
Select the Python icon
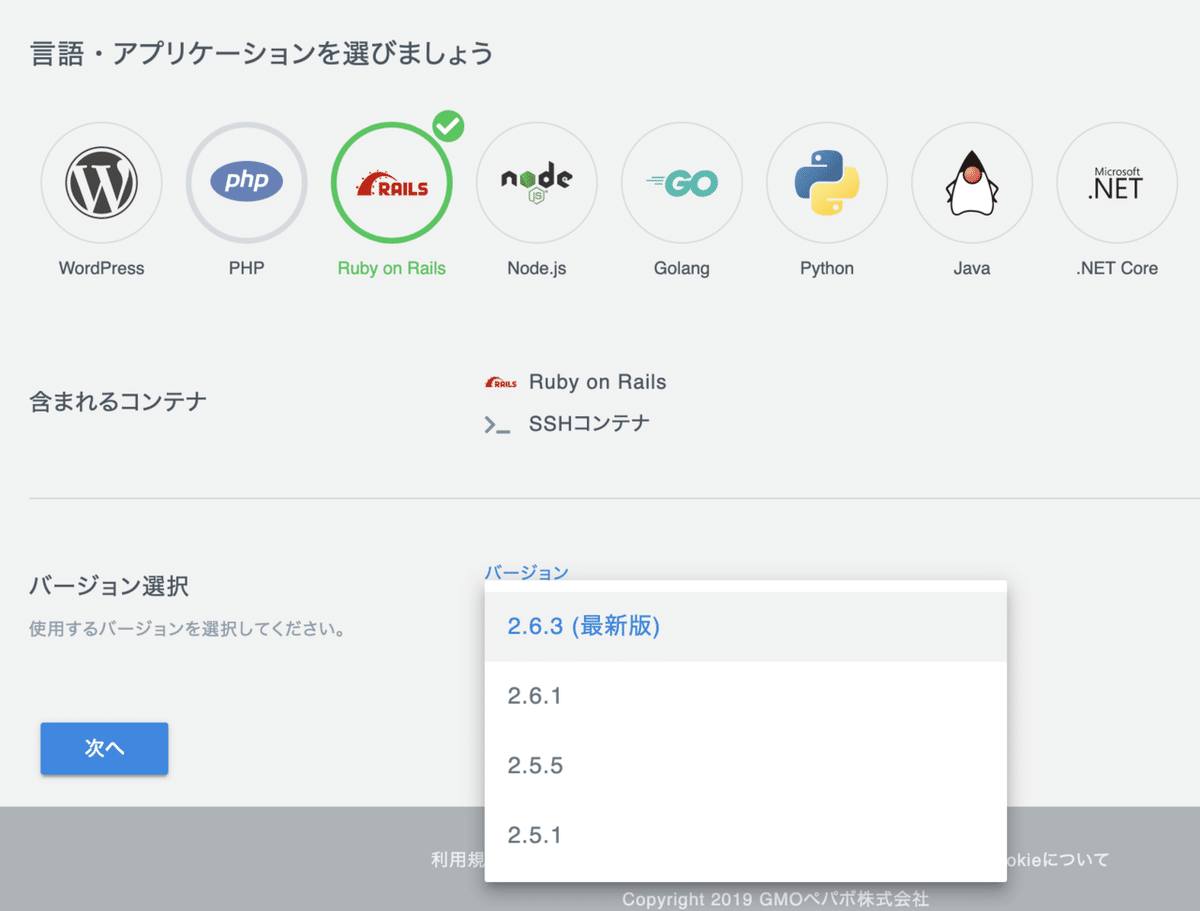coord(826,182)
